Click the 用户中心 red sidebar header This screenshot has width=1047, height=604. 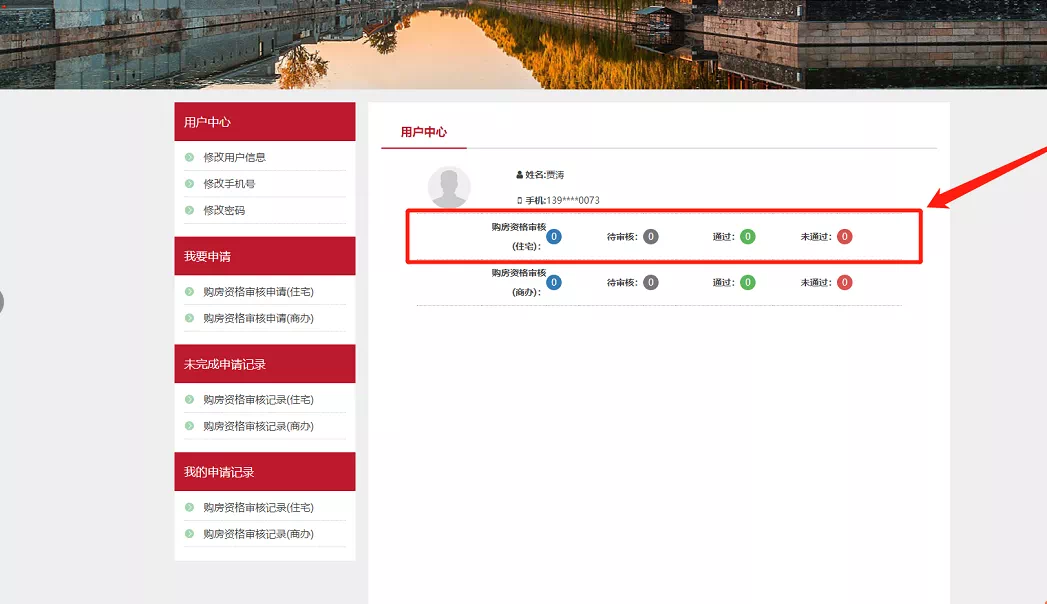point(264,122)
